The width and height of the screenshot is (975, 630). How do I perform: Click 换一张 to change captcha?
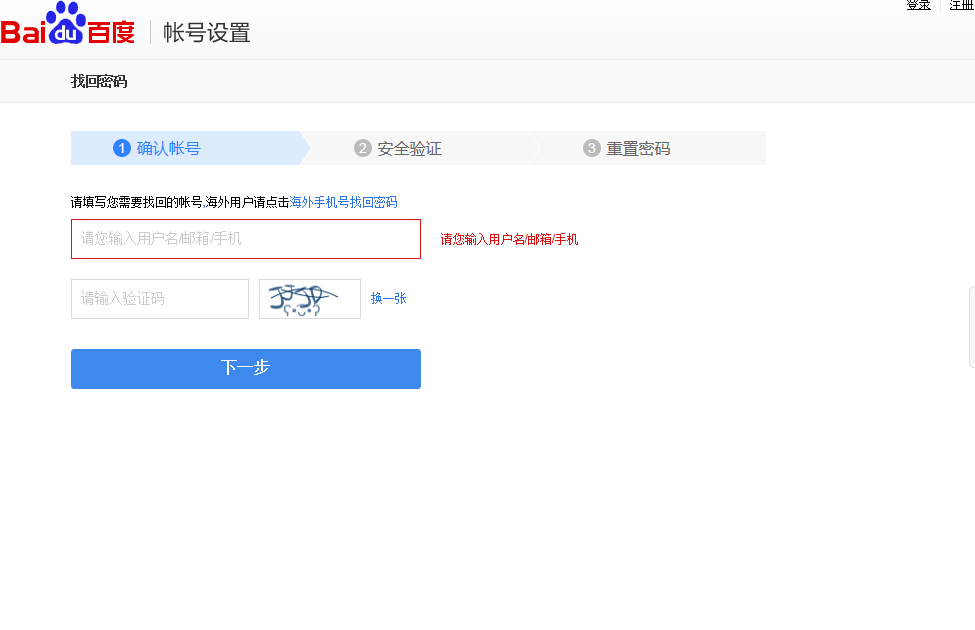tap(389, 299)
